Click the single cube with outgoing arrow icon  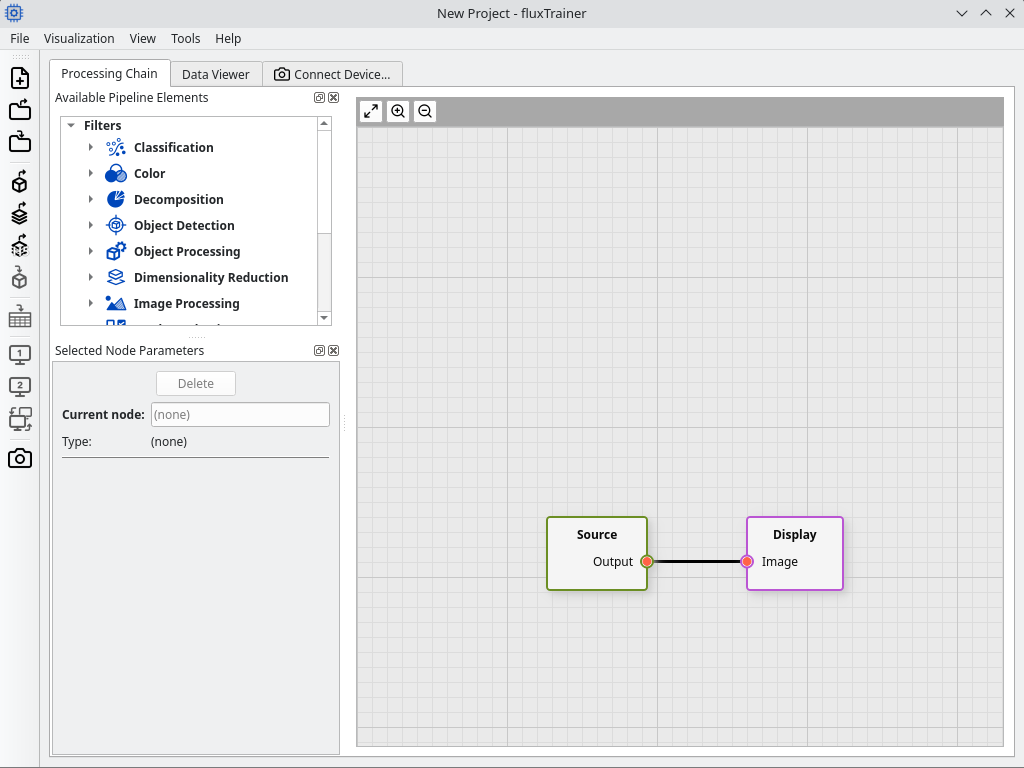click(x=20, y=182)
